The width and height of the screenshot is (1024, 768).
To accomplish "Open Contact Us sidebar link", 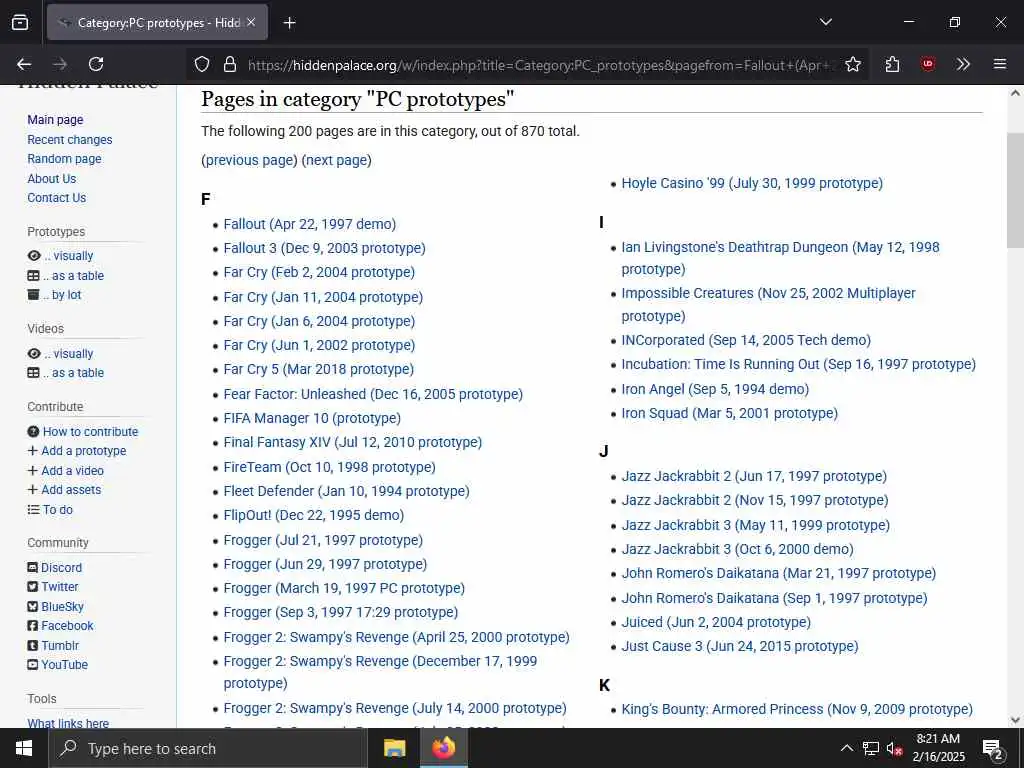I will [56, 197].
